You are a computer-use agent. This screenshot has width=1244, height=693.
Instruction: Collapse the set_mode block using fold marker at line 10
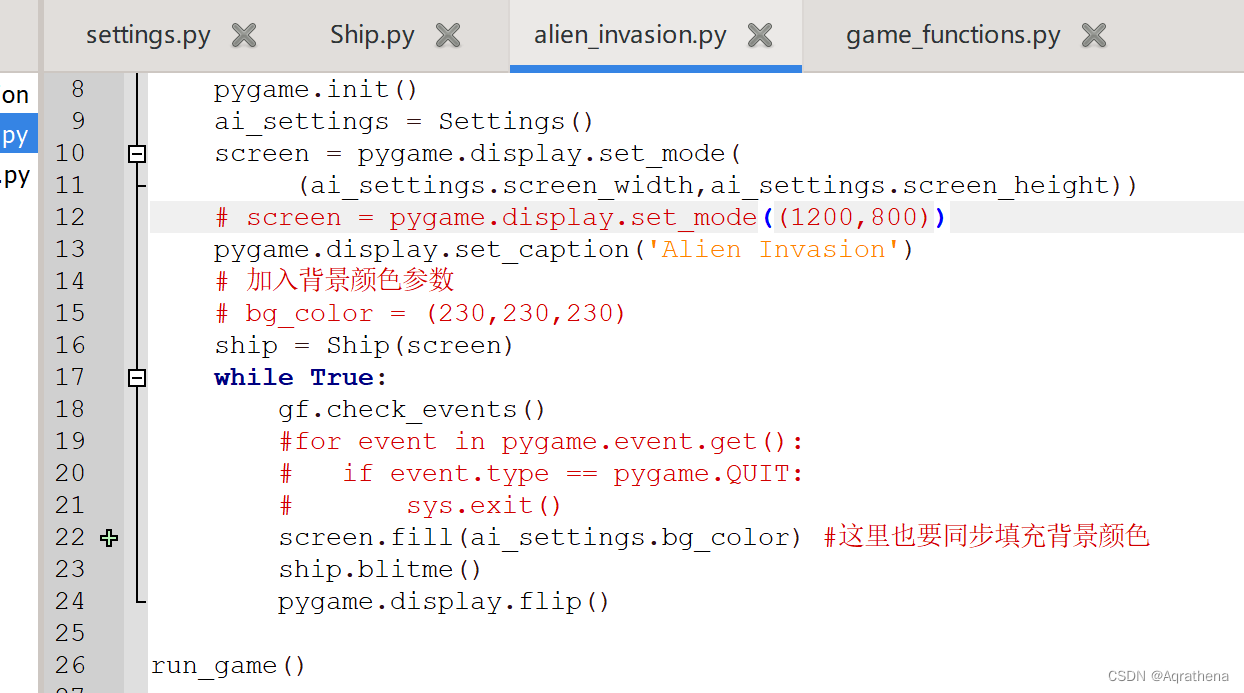coord(136,153)
